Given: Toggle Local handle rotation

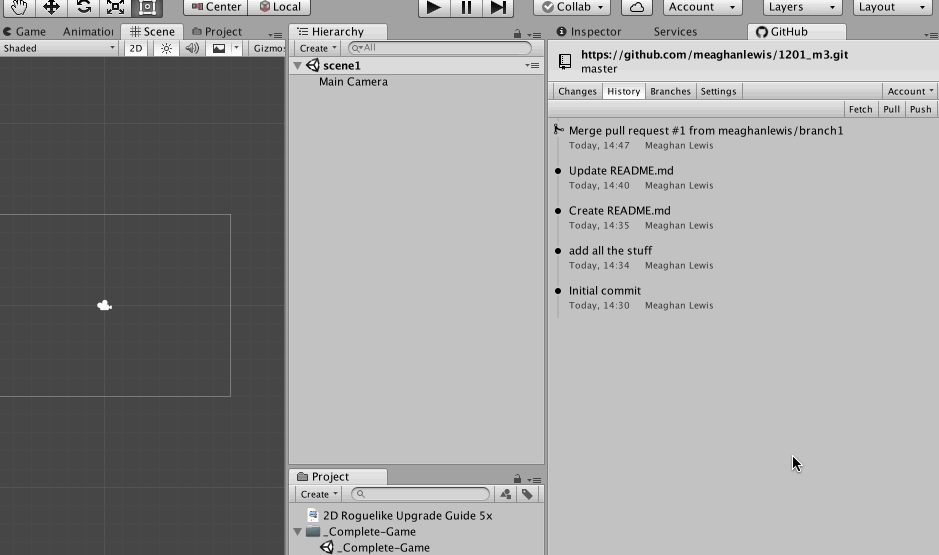Looking at the screenshot, I should coord(279,7).
